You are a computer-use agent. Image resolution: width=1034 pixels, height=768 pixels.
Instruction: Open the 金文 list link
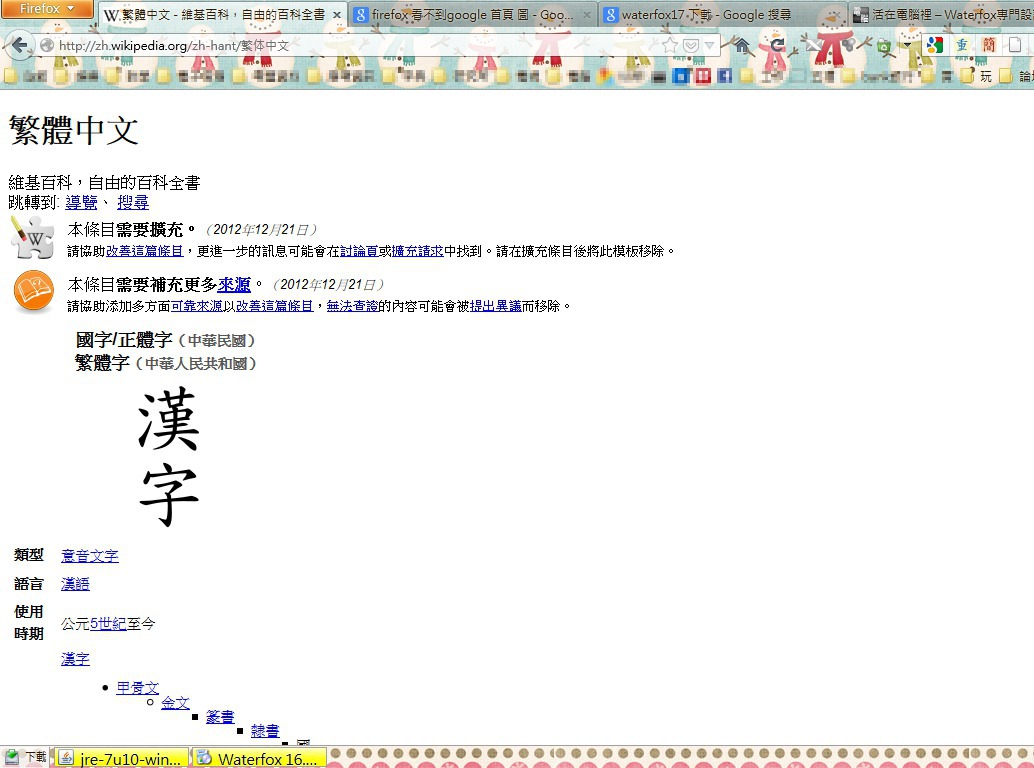pyautogui.click(x=175, y=703)
